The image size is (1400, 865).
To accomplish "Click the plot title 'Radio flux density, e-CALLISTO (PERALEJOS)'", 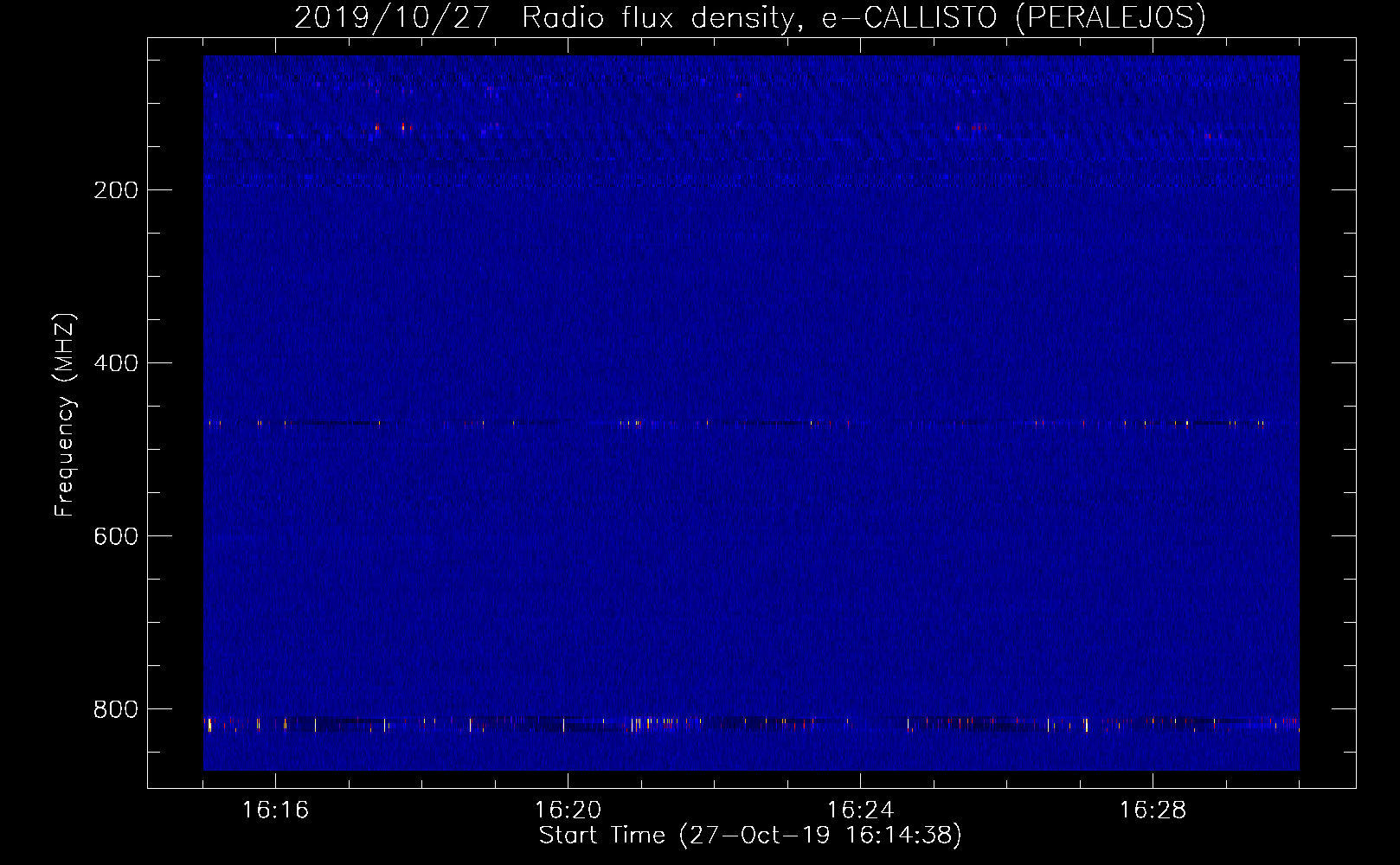I will 864,18.
